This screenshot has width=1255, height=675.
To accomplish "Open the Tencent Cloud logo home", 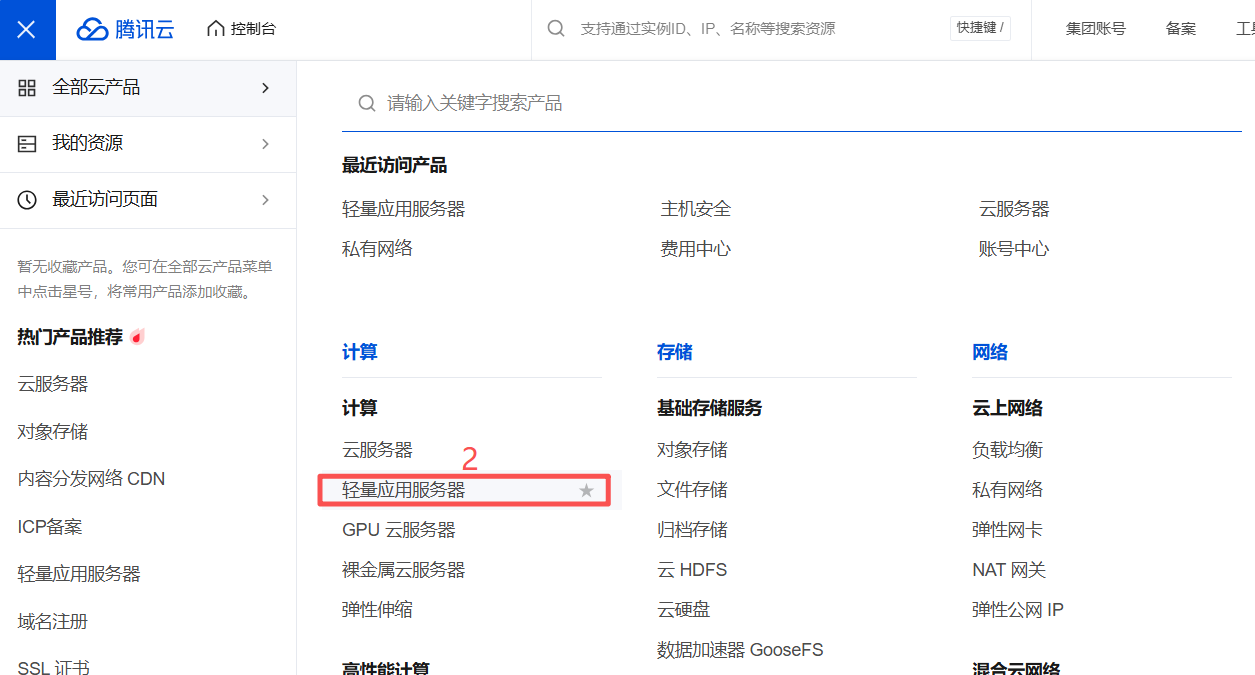I will coord(125,29).
